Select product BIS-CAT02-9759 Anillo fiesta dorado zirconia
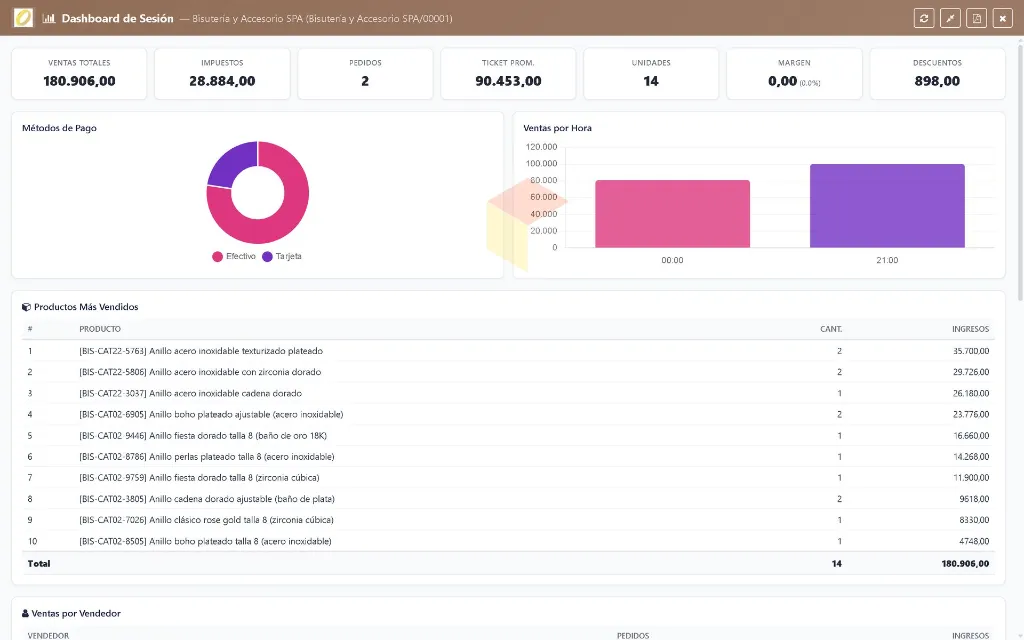The height and width of the screenshot is (640, 1024). coord(508,477)
